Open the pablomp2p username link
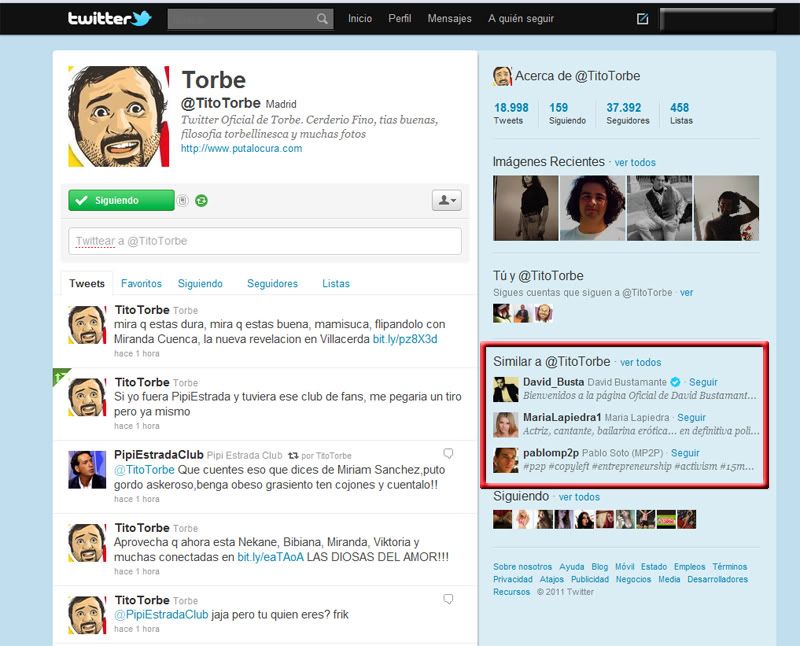Viewport: 800px width, 646px height. [x=551, y=453]
